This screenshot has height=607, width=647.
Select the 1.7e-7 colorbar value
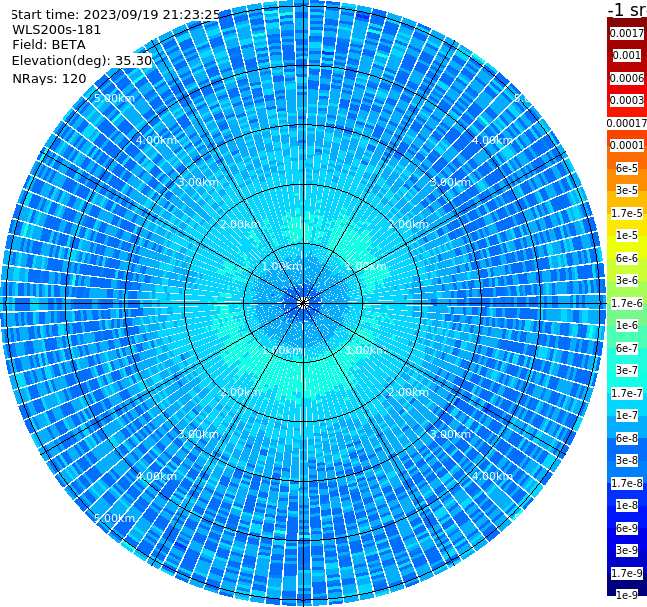[627, 393]
